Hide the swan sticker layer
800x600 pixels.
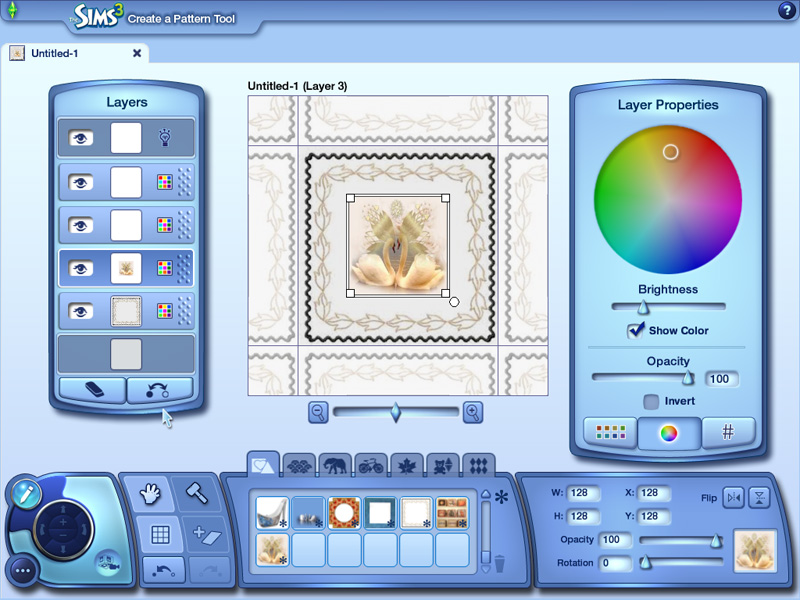(81, 268)
